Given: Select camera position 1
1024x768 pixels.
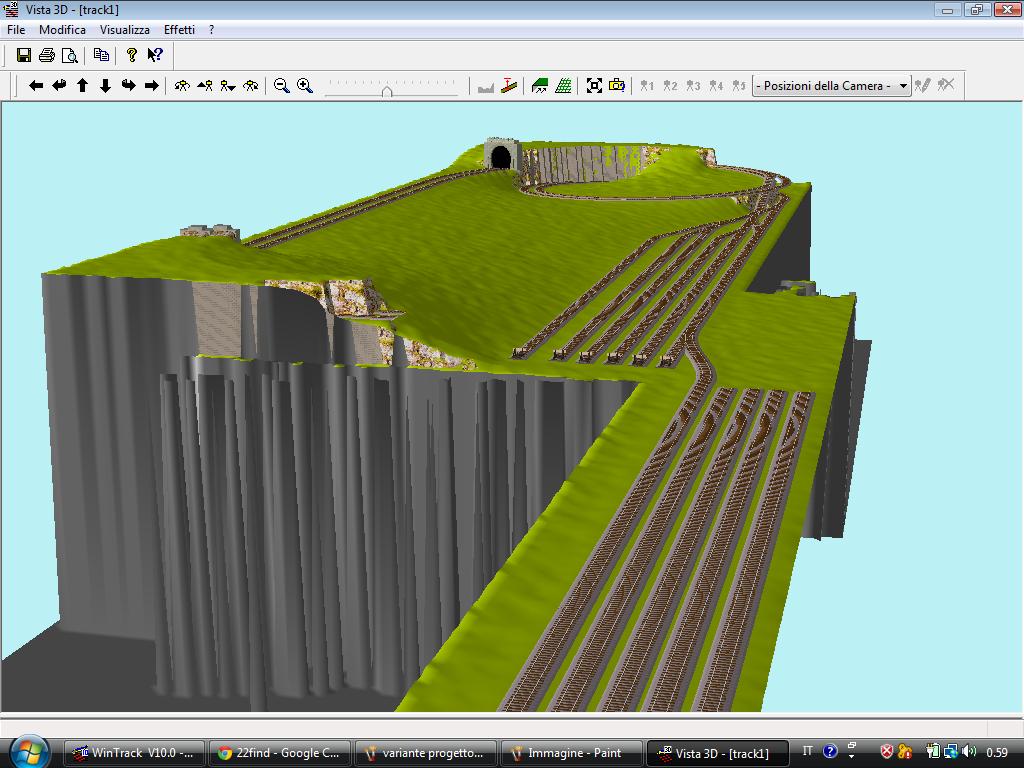Looking at the screenshot, I should click(x=647, y=86).
